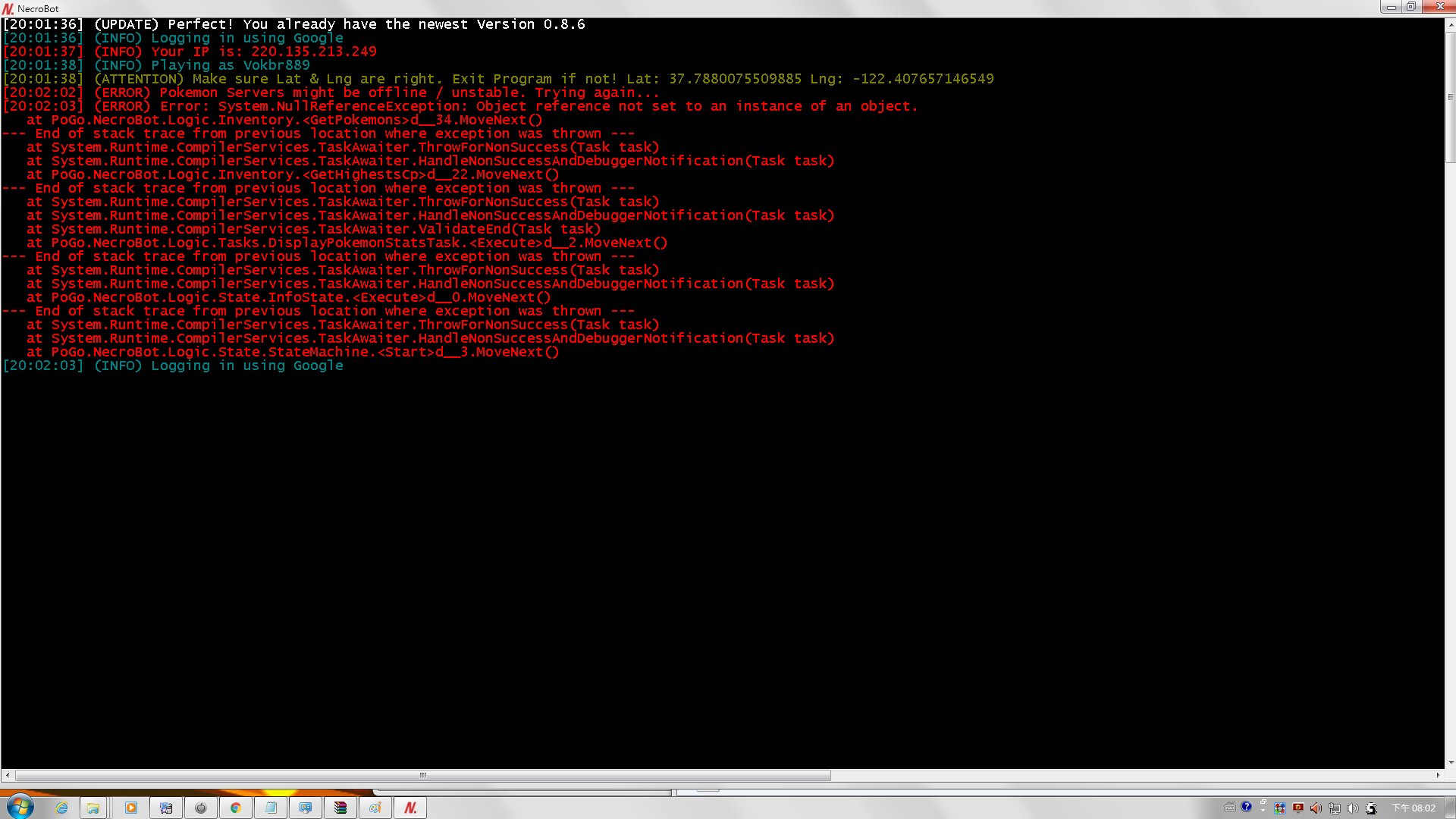Click the GetPokemons MoveNext stack line
The image size is (1456, 819).
click(x=284, y=120)
